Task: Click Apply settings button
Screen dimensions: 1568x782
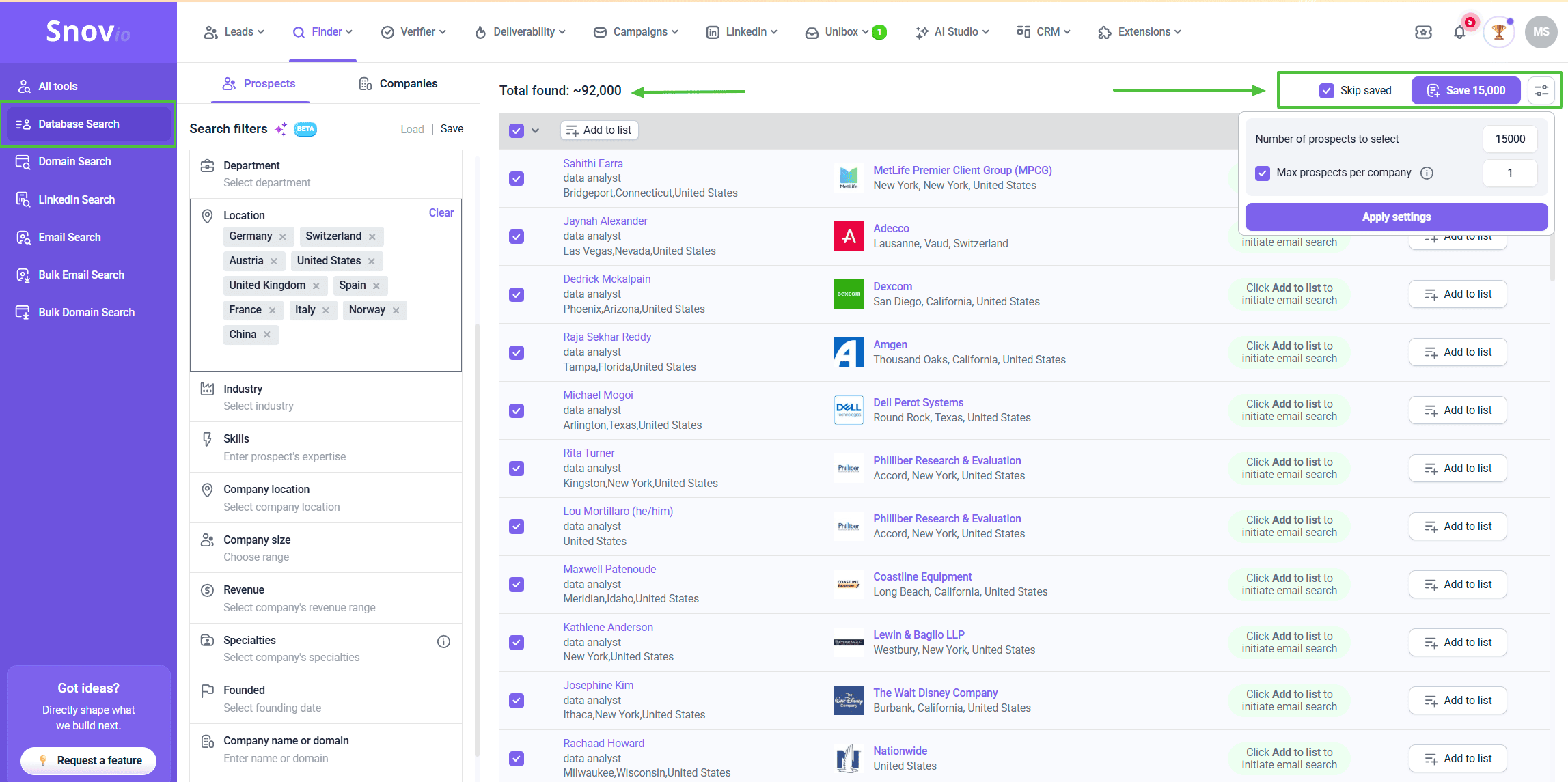Action: tap(1397, 217)
